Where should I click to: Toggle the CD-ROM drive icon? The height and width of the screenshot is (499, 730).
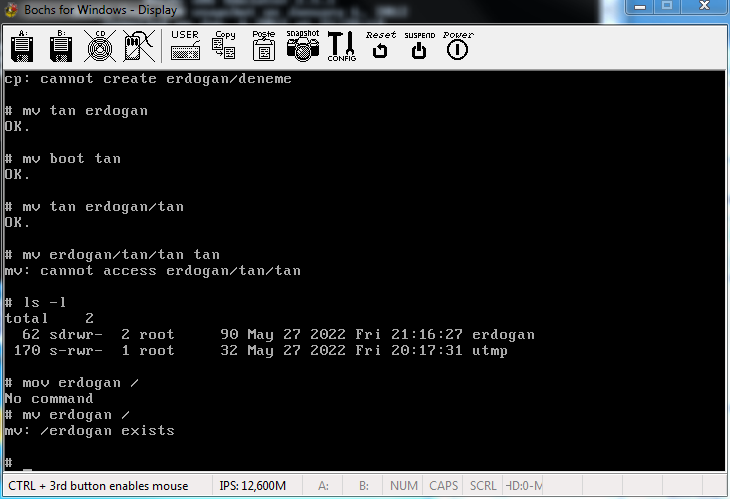point(99,46)
